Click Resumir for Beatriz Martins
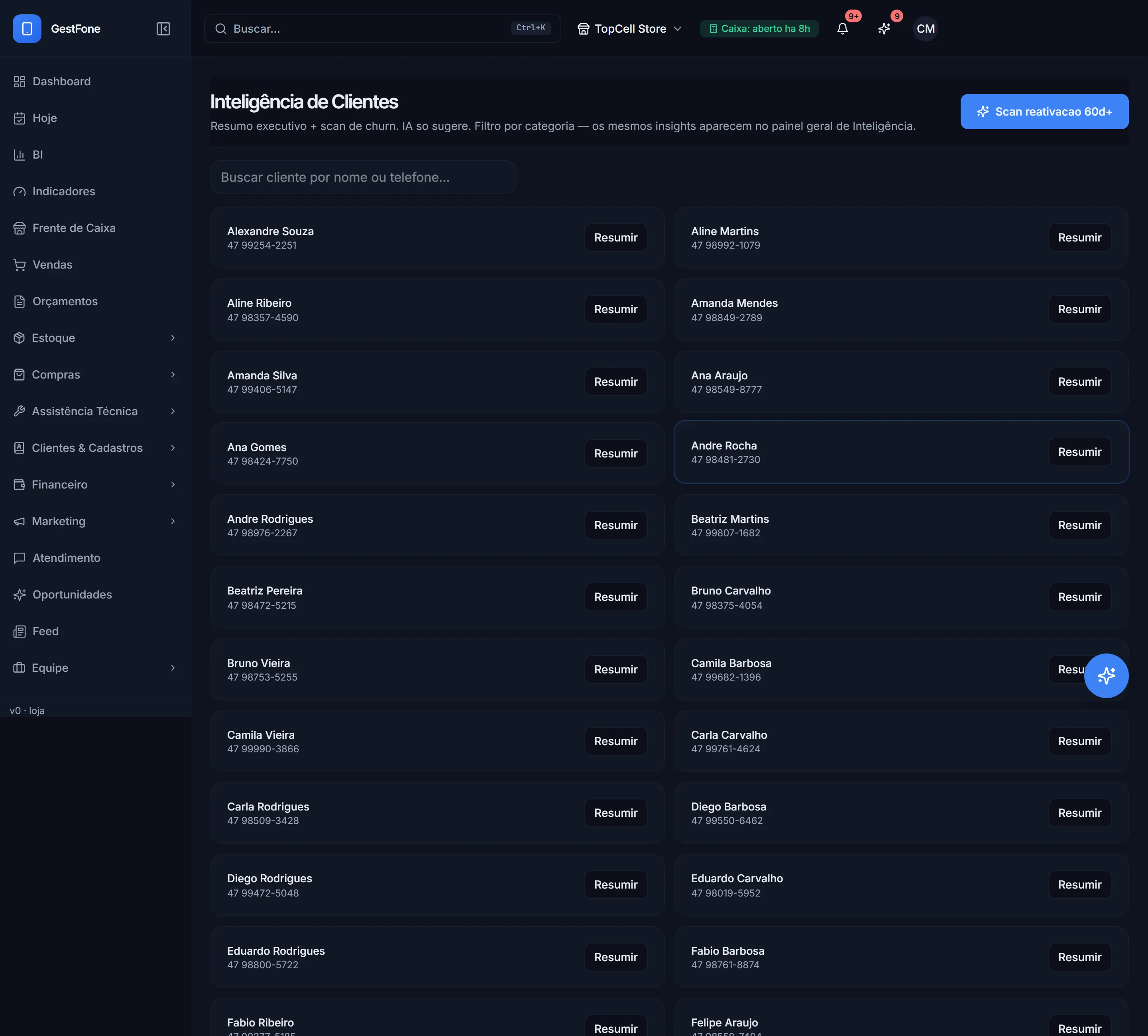 tap(1080, 526)
